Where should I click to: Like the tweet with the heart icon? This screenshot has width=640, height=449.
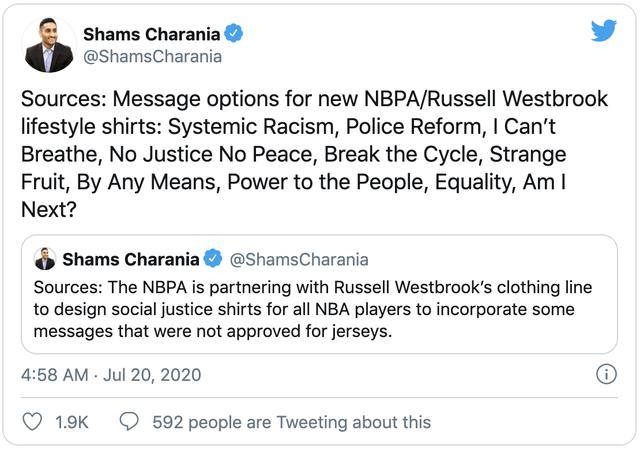(x=32, y=422)
